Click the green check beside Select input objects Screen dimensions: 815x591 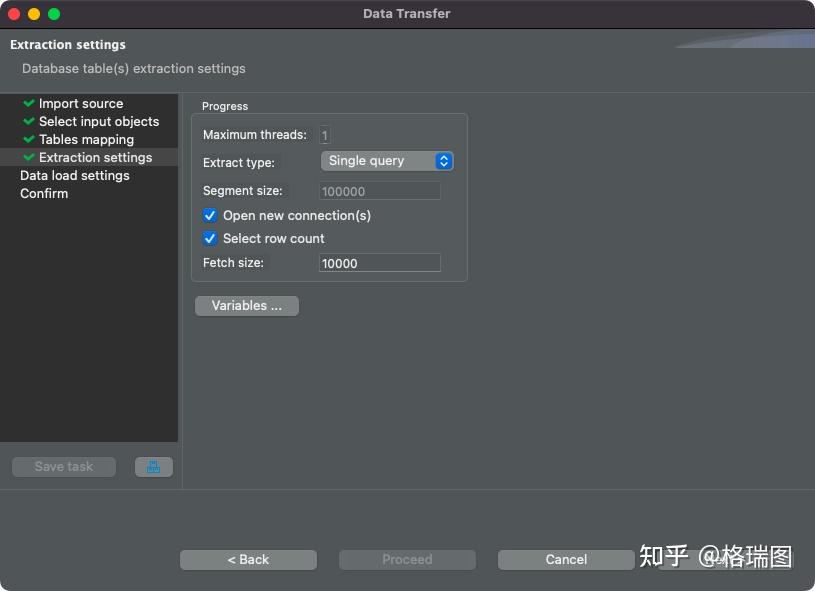click(x=29, y=121)
